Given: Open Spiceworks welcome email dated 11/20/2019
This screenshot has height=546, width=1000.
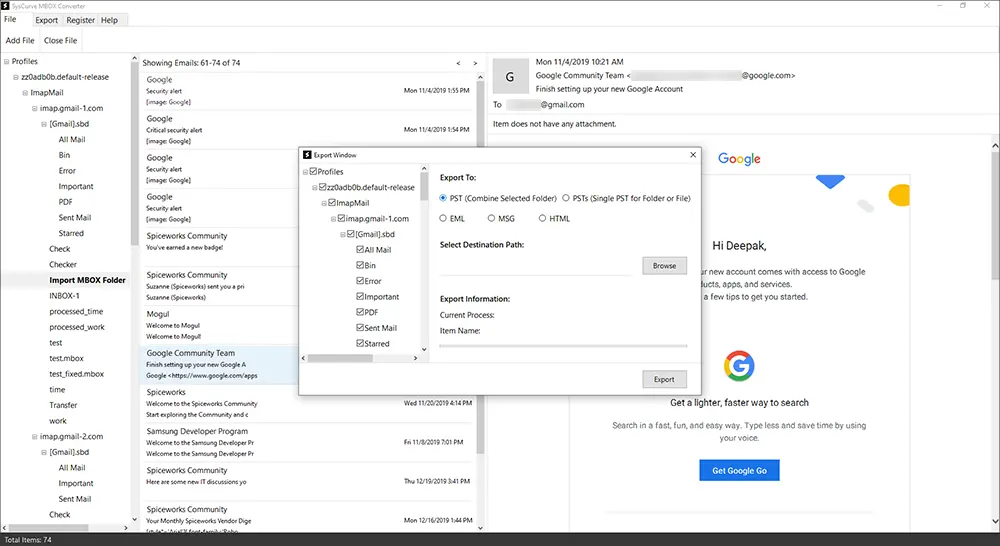Looking at the screenshot, I should (309, 403).
